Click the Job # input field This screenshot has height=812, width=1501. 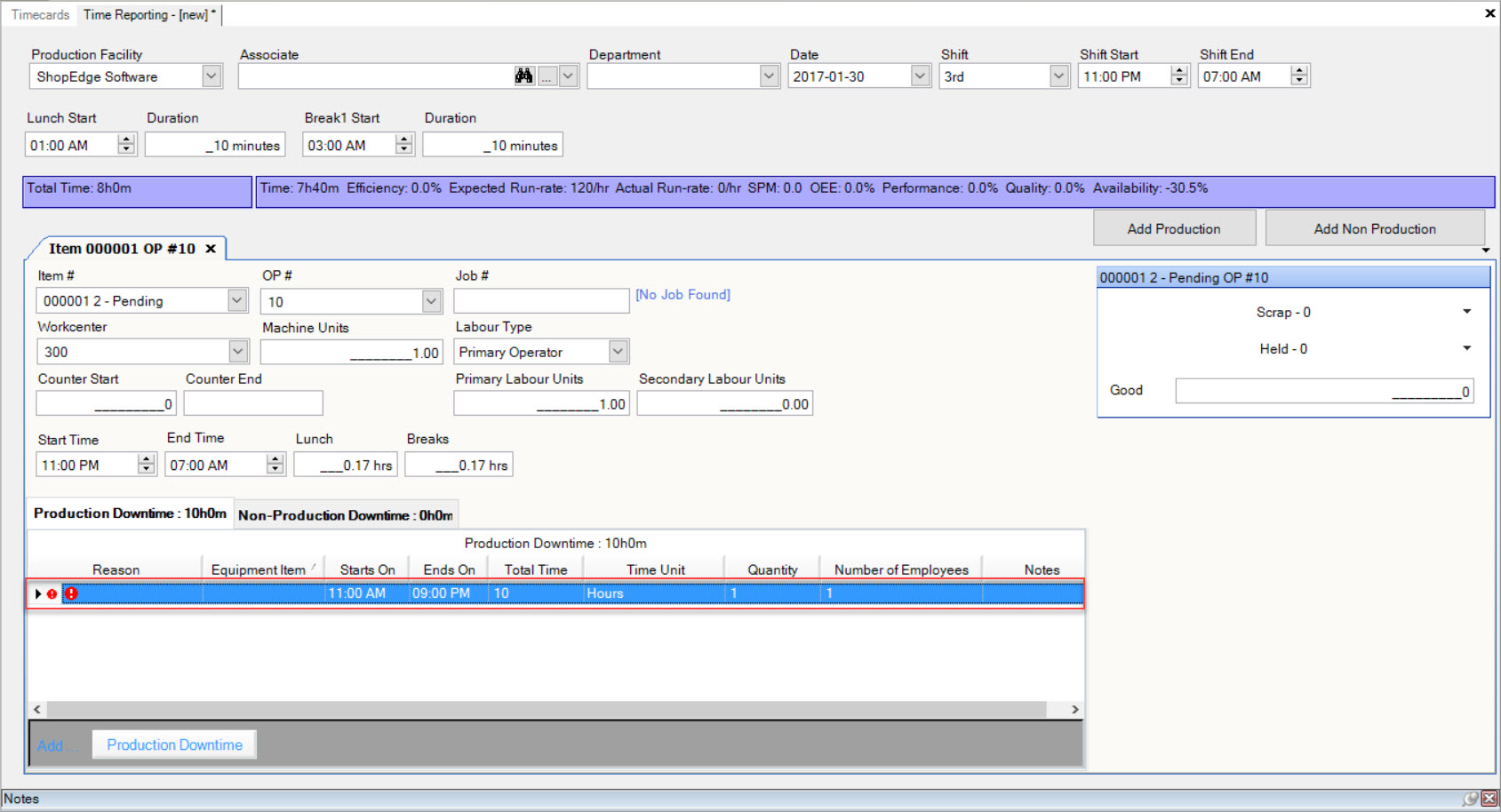541,301
